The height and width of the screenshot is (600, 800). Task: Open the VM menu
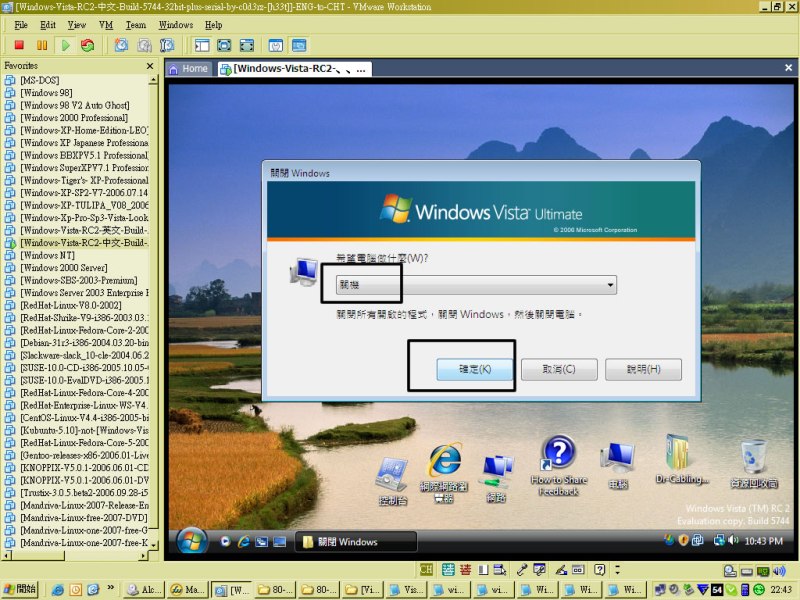106,25
